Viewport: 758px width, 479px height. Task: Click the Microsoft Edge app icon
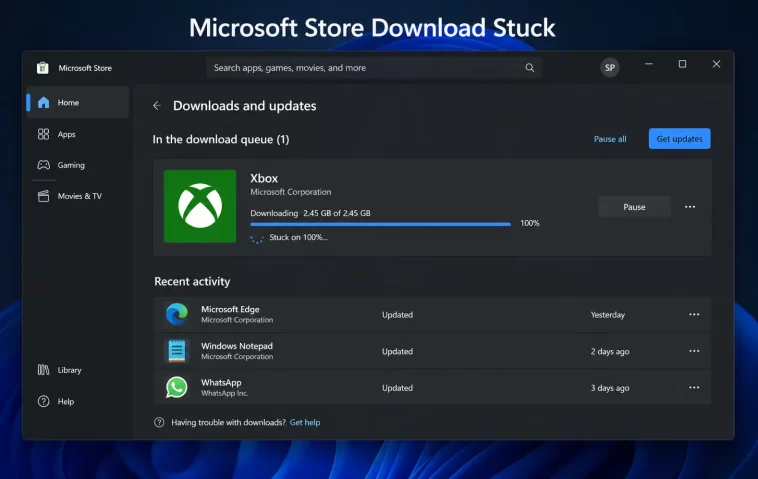(x=177, y=314)
